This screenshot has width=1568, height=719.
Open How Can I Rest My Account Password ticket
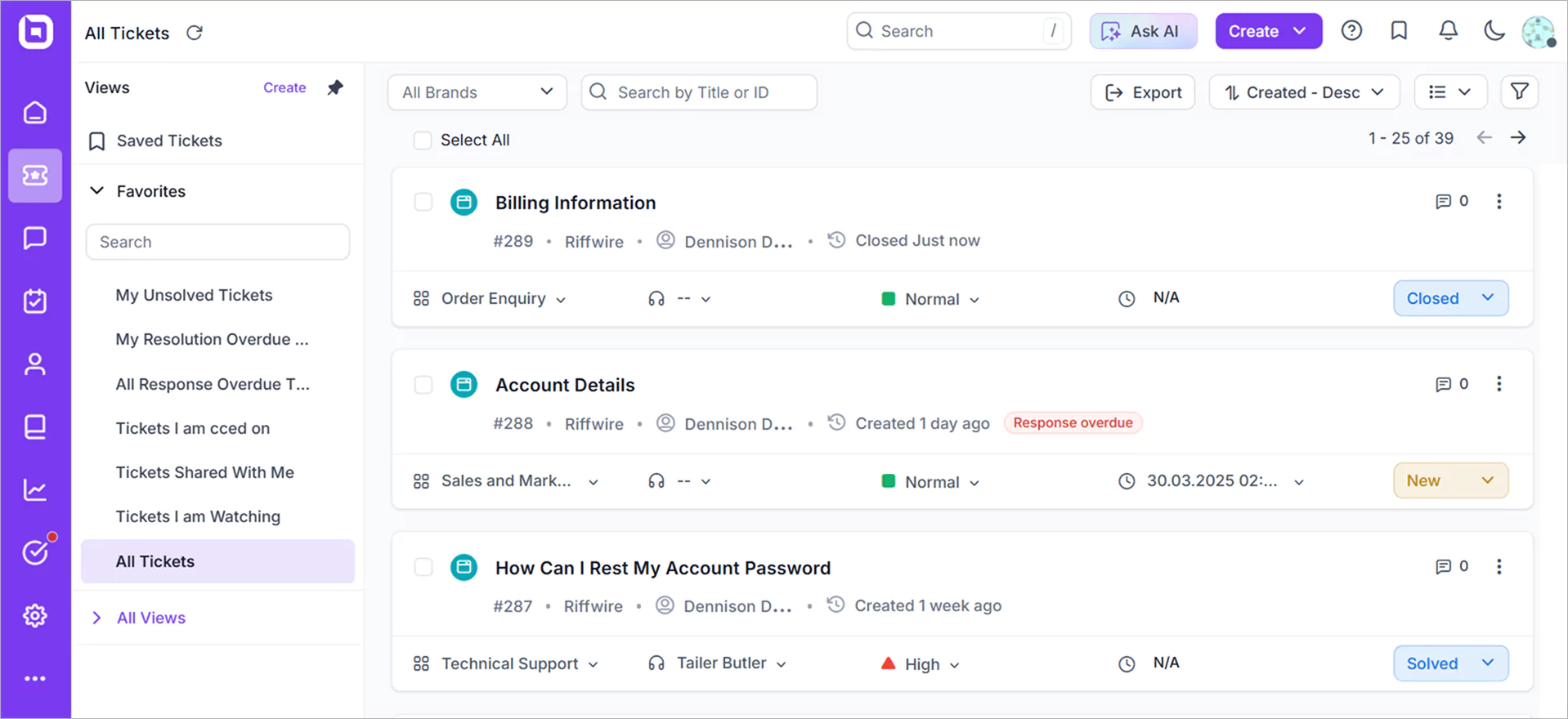point(663,568)
